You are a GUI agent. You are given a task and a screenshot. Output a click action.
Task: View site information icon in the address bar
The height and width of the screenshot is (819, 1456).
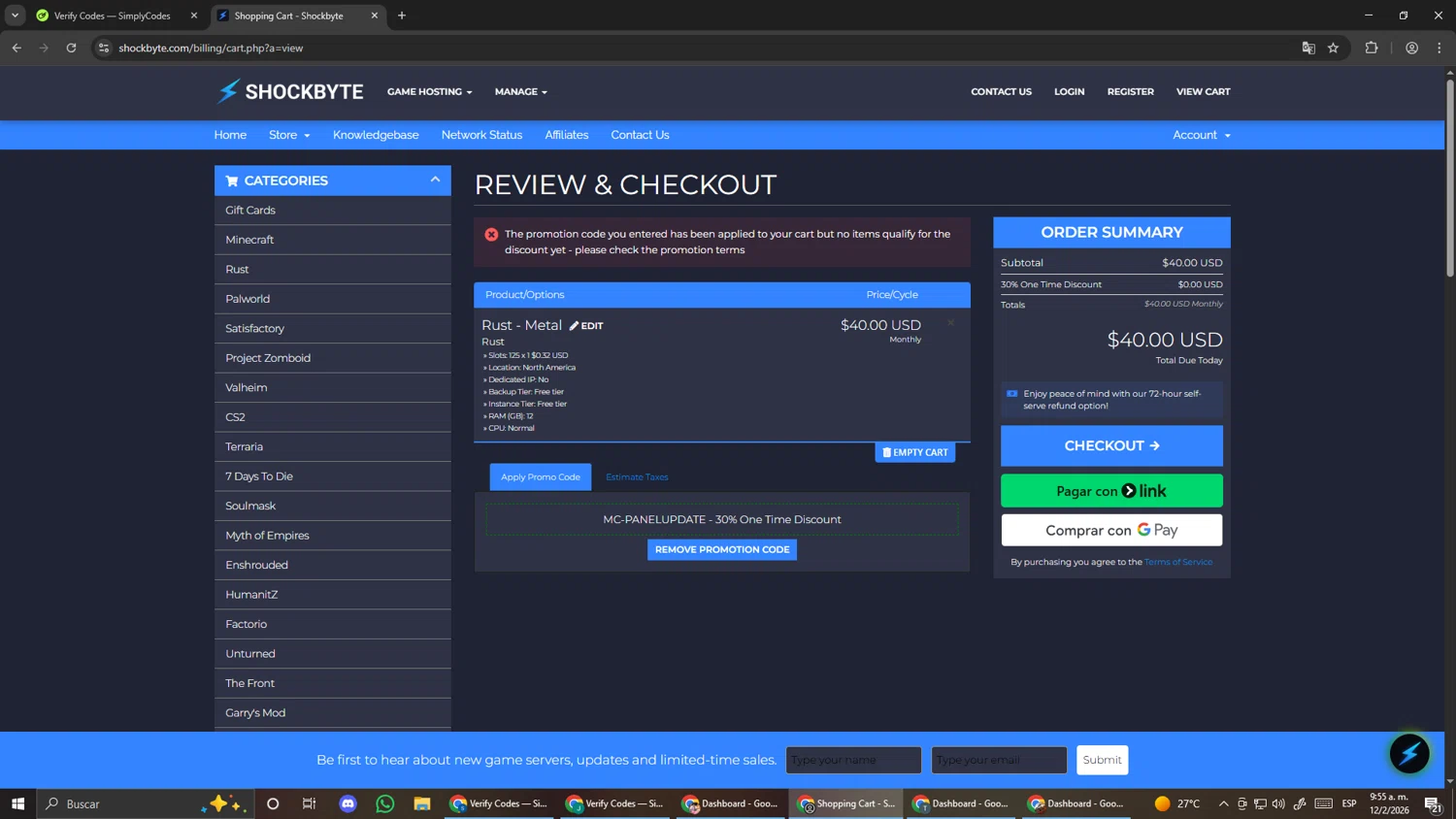point(104,48)
